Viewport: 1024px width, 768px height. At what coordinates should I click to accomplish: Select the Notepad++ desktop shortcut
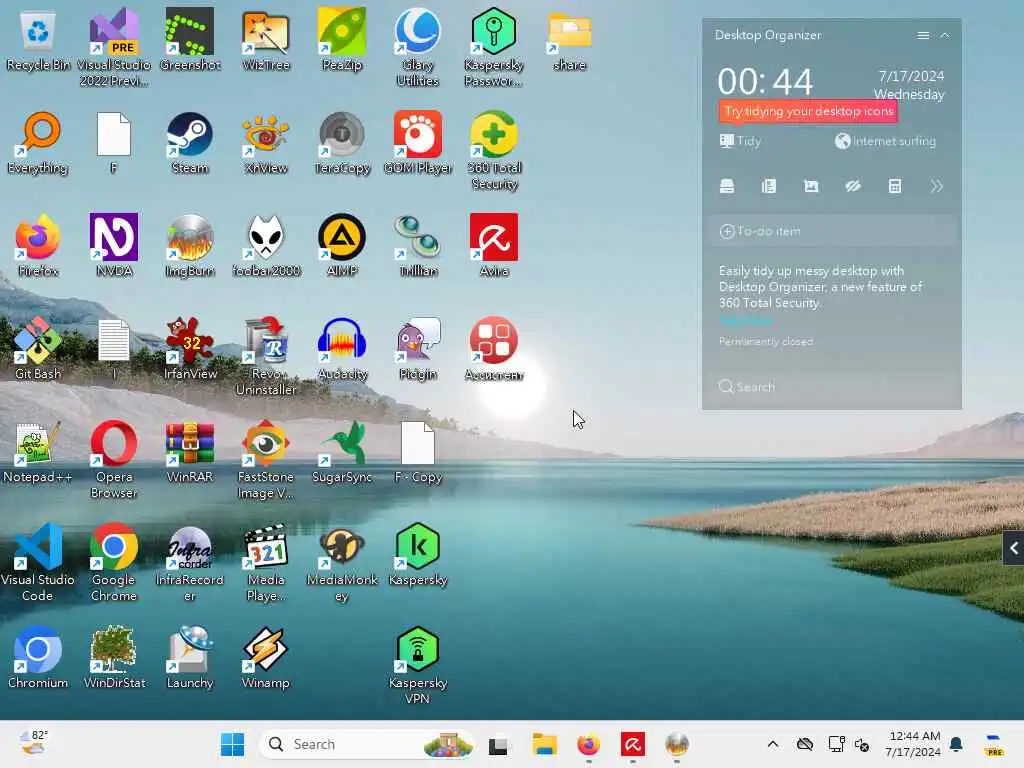click(38, 451)
